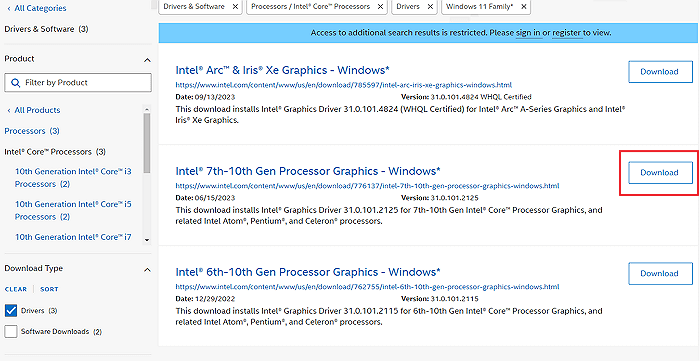Viewport: 700px width, 361px height.
Task: Remove the Drivers & Software filter chip
Action: tap(235, 7)
